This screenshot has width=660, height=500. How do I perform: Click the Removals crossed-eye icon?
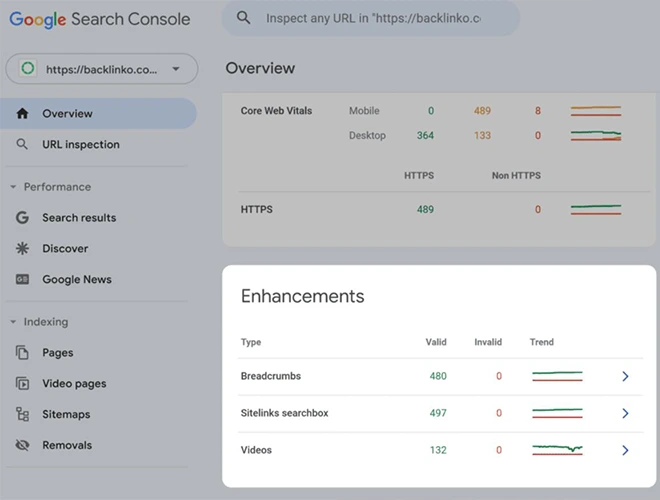(x=22, y=446)
